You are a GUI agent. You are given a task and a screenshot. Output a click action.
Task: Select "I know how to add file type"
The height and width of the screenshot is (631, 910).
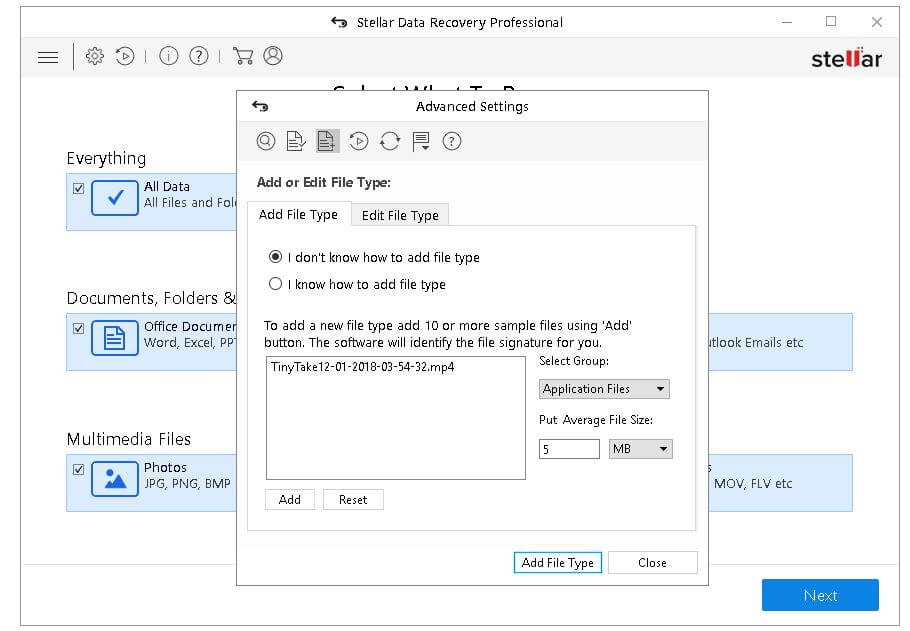358,284
